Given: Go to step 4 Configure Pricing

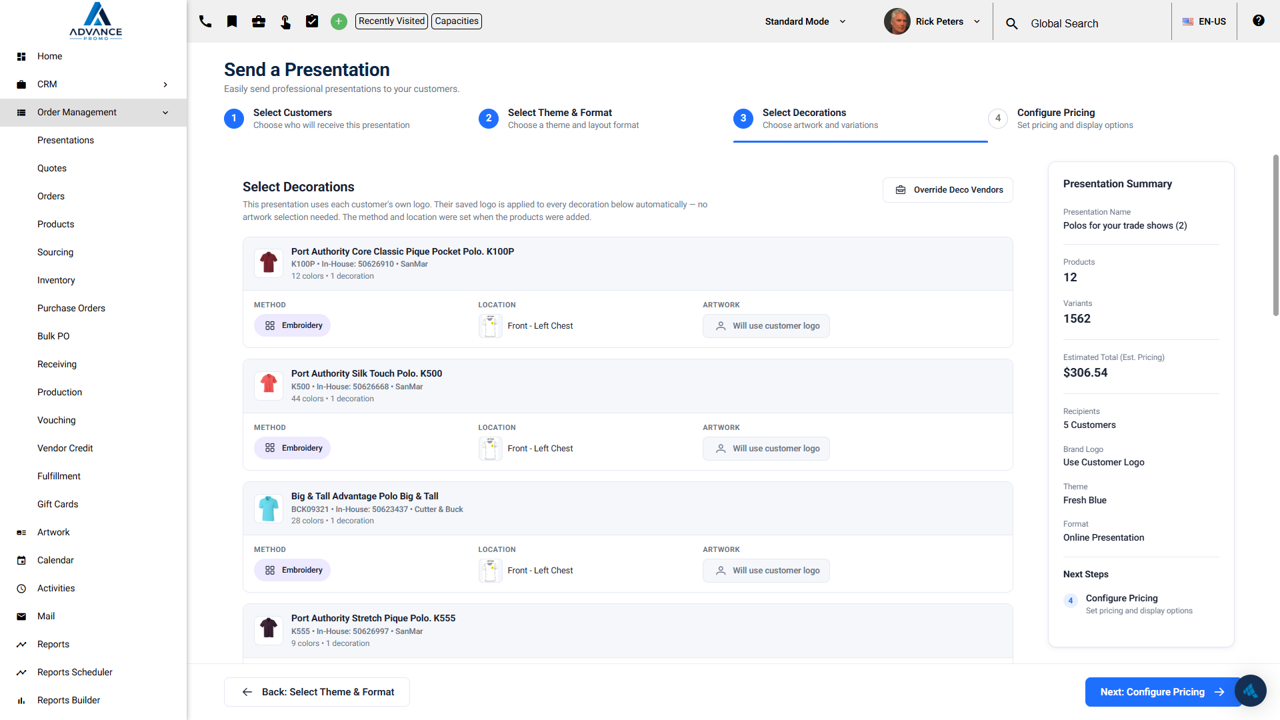Looking at the screenshot, I should (x=1061, y=118).
